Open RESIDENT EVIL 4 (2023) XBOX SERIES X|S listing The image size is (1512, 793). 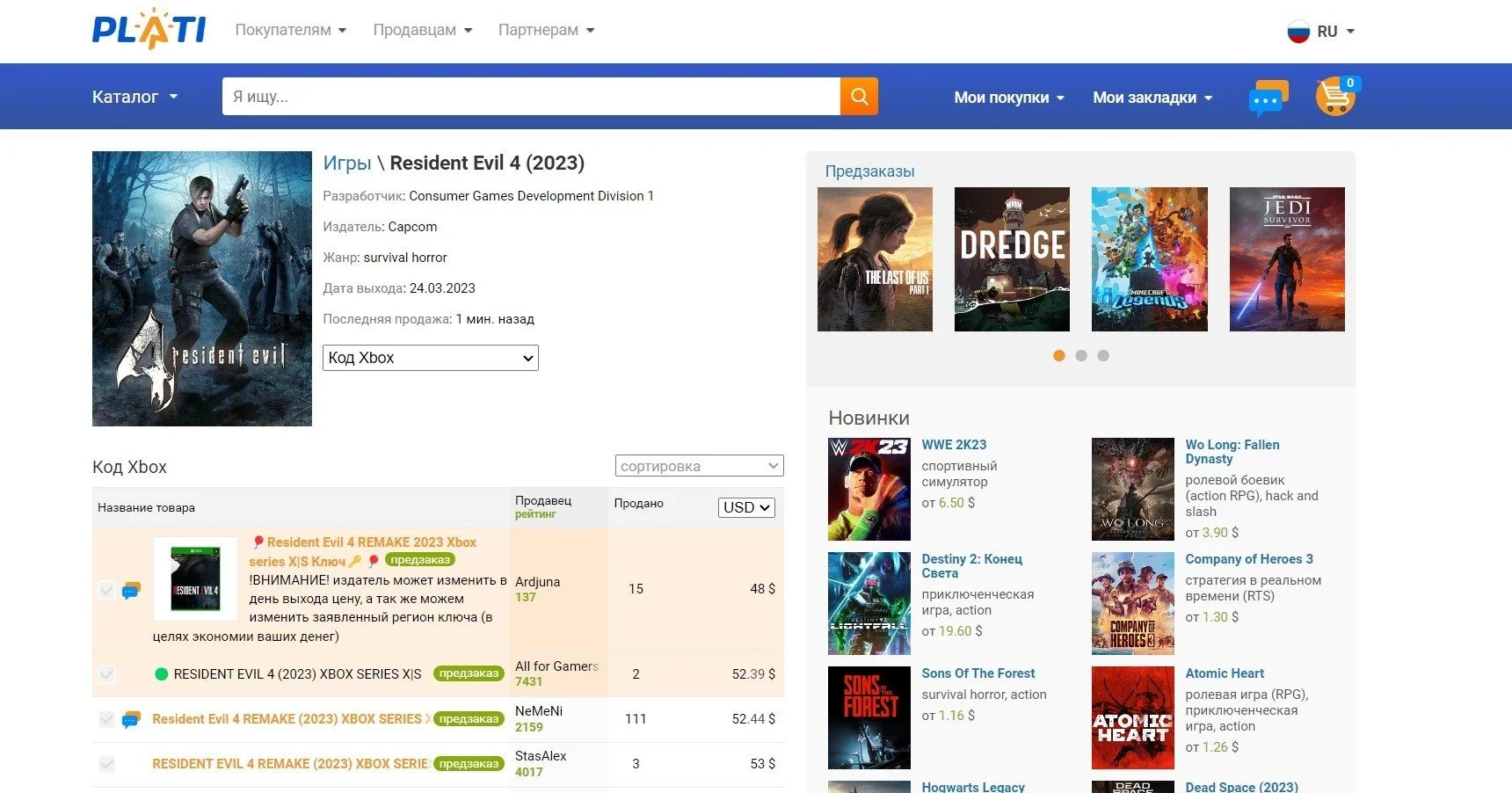(298, 674)
